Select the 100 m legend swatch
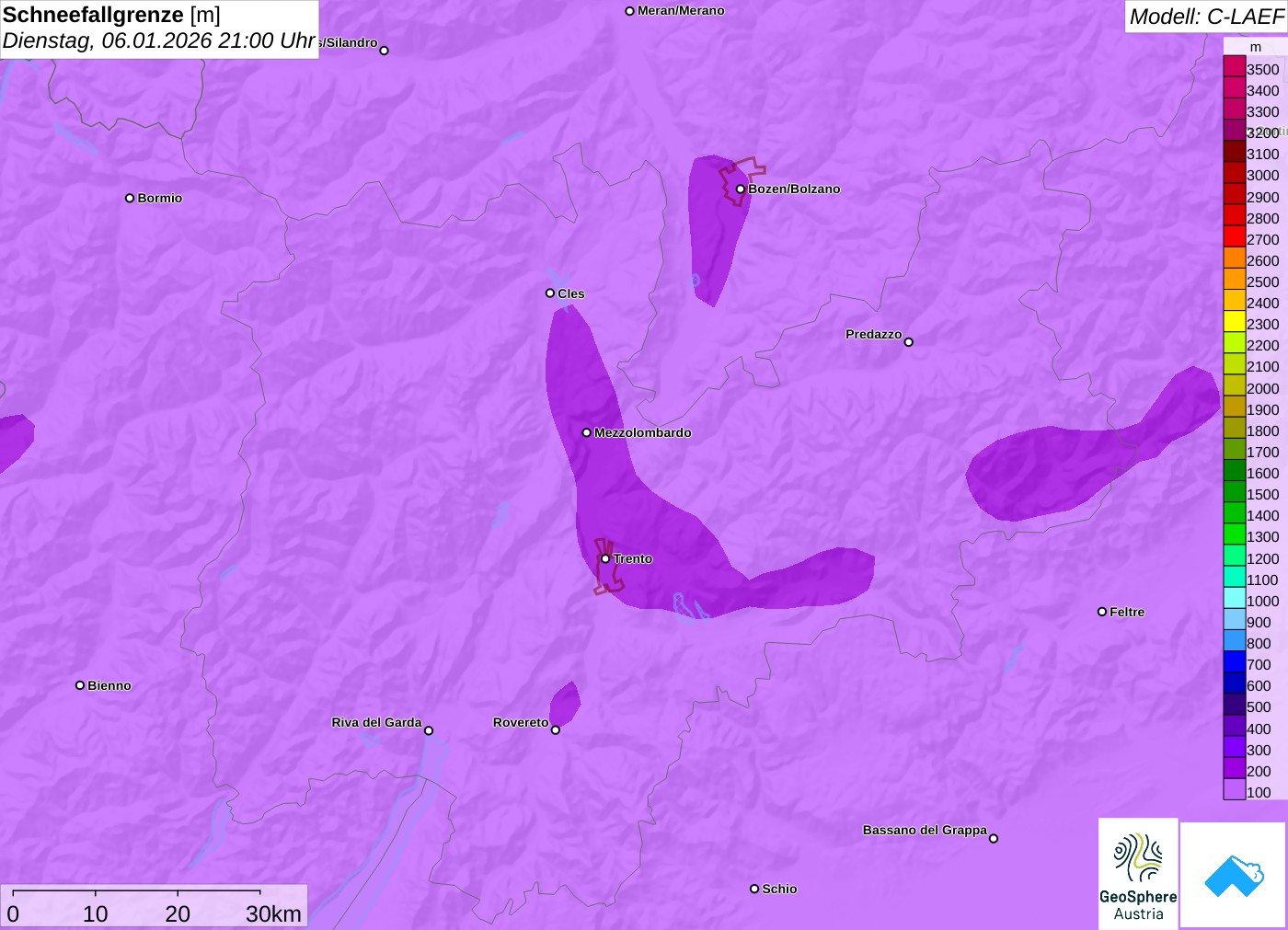Screen dimensions: 1288x930 [1235, 789]
